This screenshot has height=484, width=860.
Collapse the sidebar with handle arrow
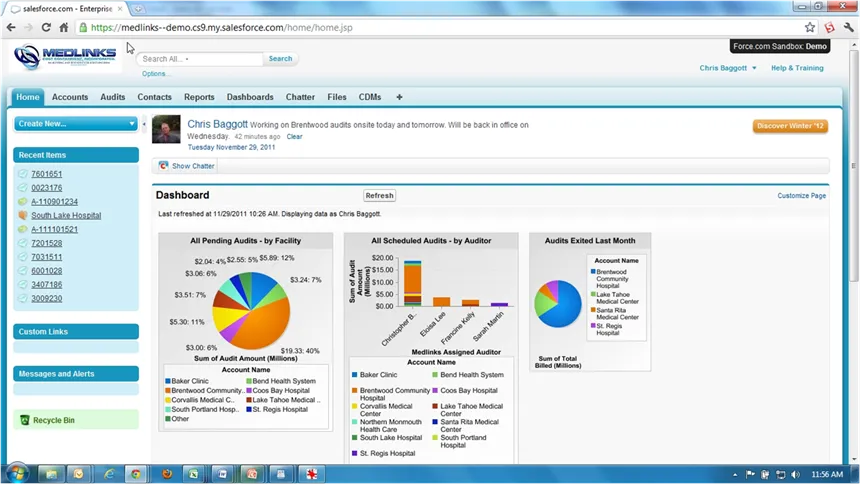(144, 124)
